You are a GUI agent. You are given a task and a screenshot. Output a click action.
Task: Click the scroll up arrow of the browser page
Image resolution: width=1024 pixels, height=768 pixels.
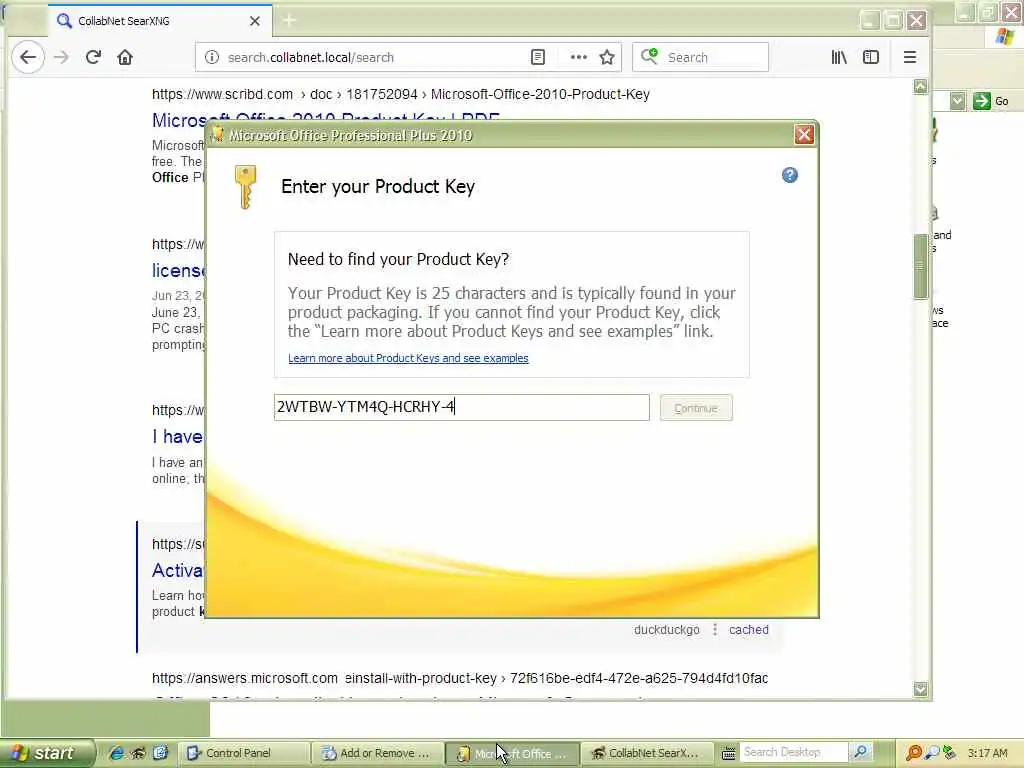tap(921, 87)
